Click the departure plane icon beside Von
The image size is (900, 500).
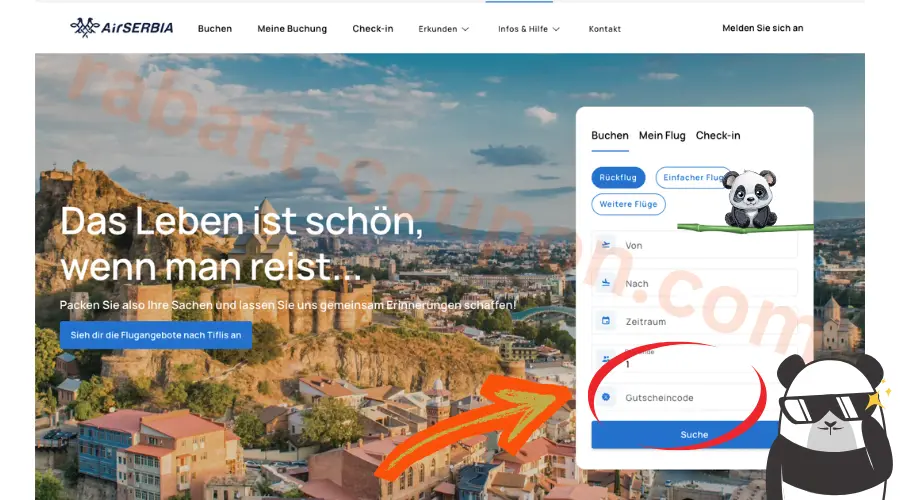point(606,245)
